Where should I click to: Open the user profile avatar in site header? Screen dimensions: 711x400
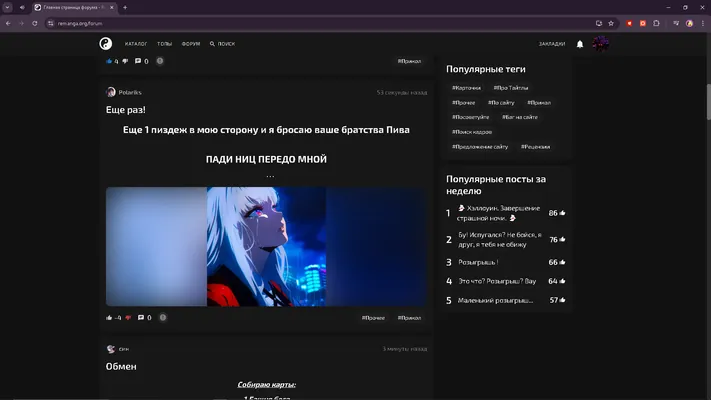[x=600, y=44]
